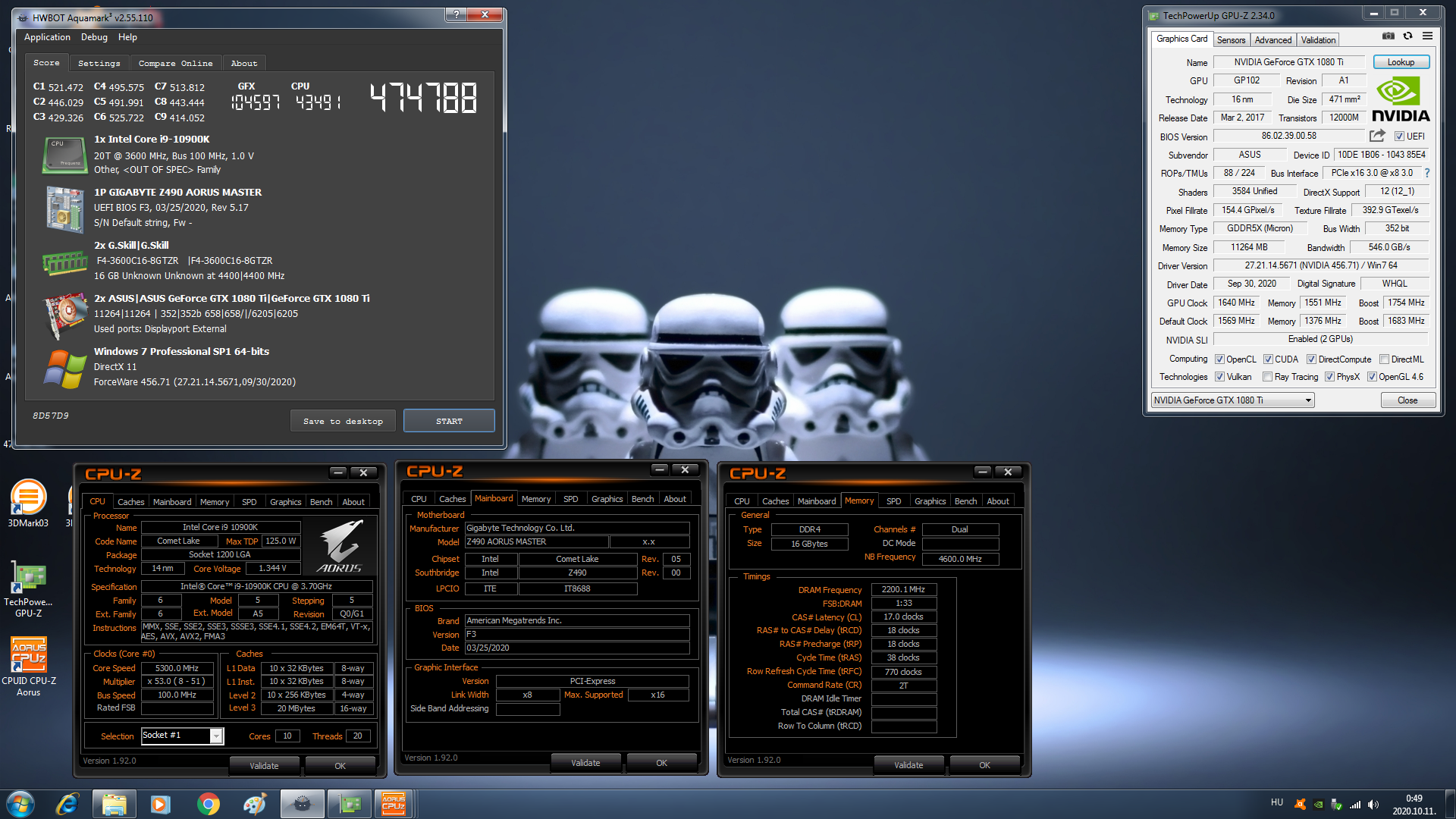The image size is (1456, 819).
Task: Open GPU-Z Validation tab
Action: 1318,40
